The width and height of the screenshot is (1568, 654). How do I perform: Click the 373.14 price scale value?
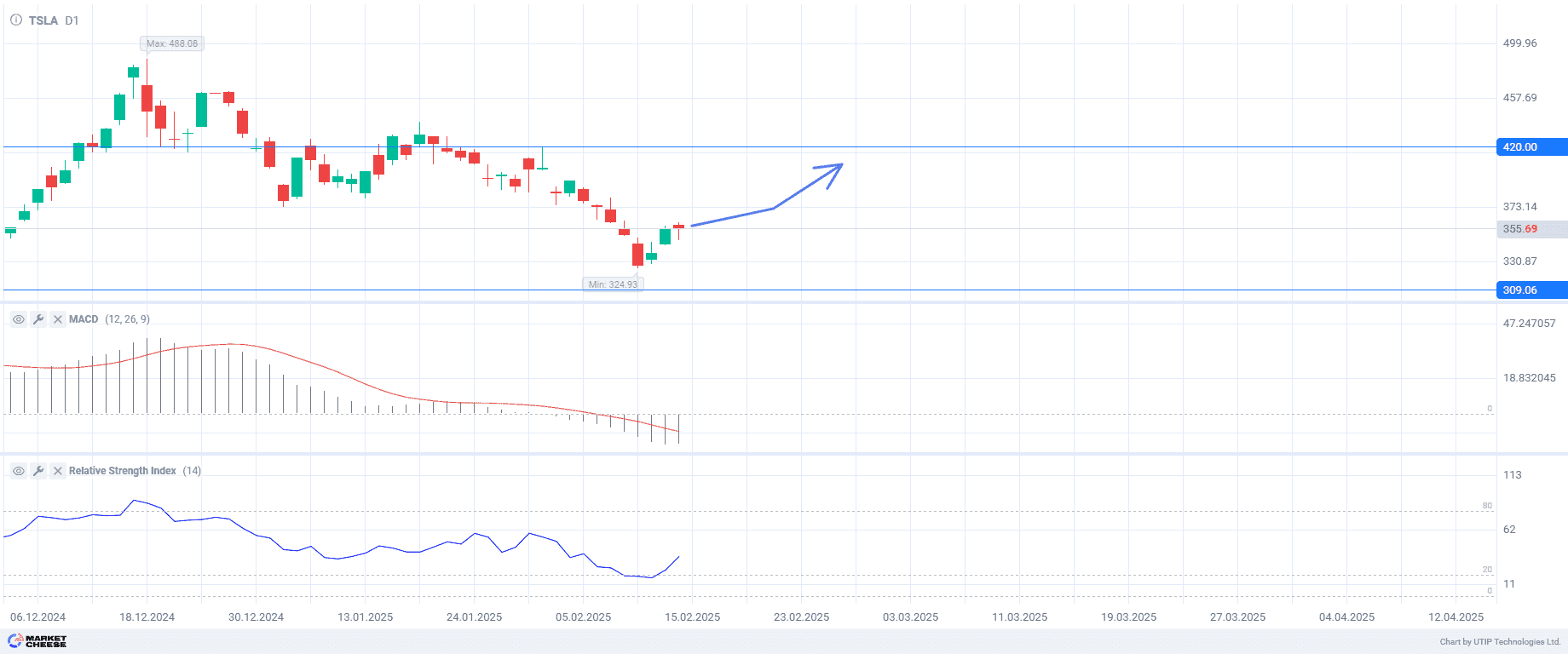[x=1520, y=207]
